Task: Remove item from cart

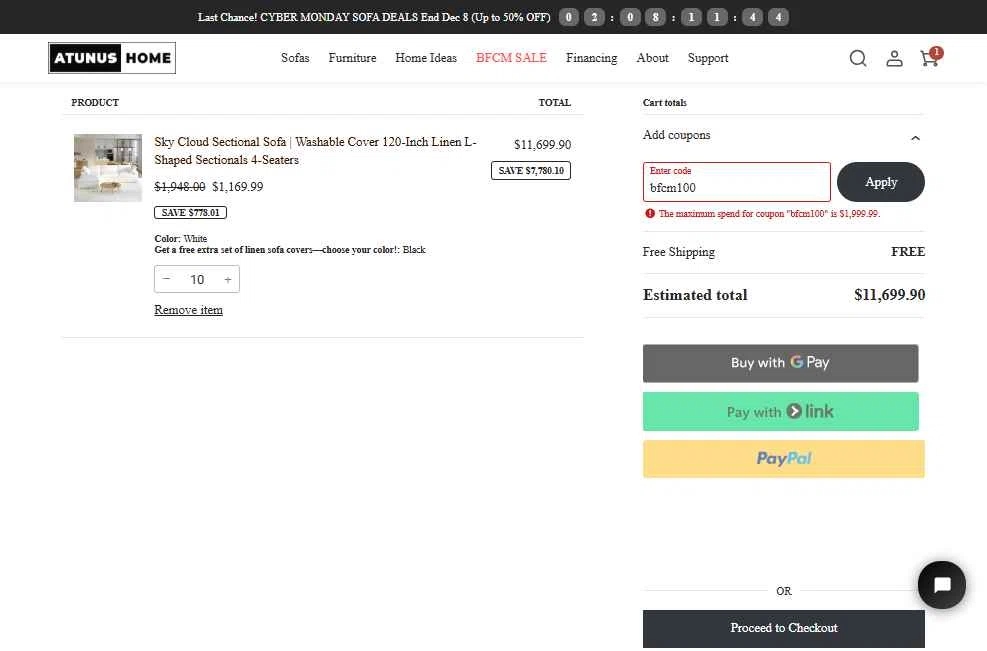Action: (188, 310)
